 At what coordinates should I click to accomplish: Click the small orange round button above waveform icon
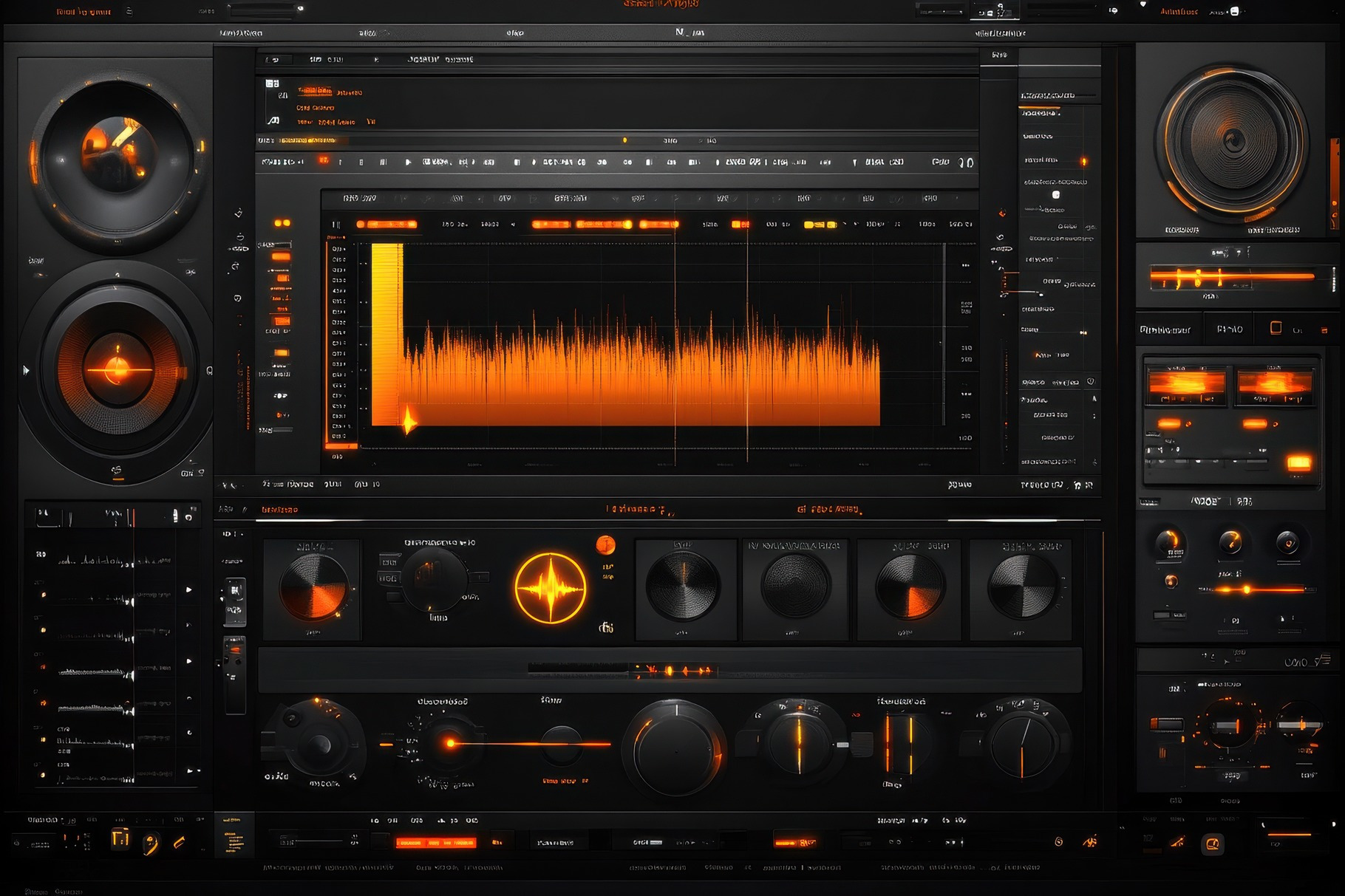point(605,545)
